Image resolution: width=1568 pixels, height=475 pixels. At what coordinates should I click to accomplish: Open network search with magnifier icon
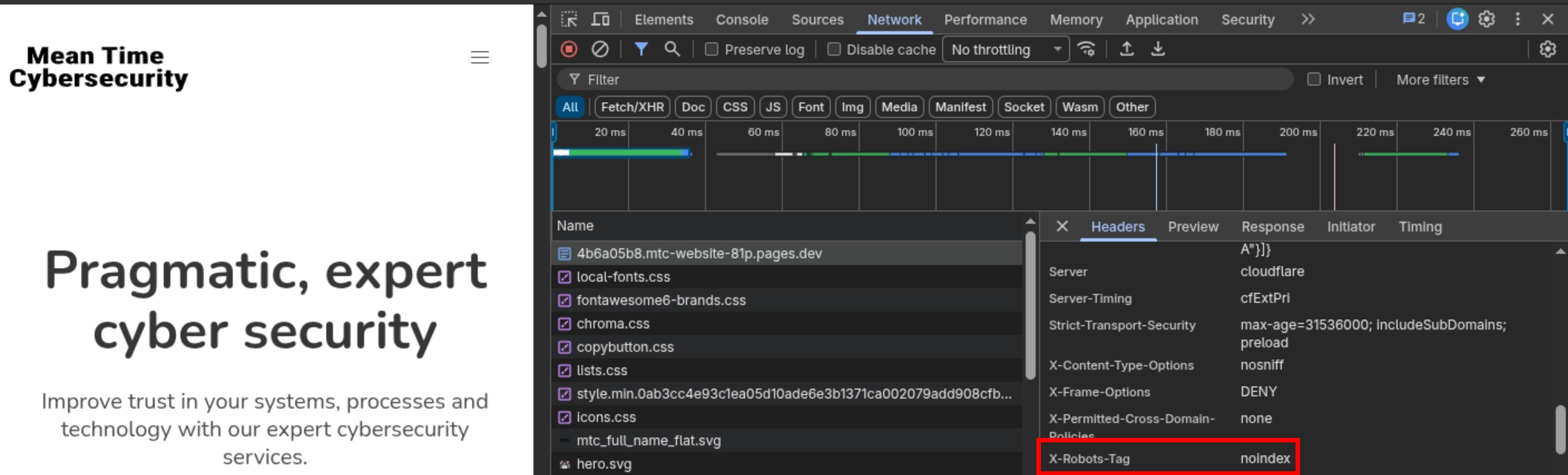672,49
